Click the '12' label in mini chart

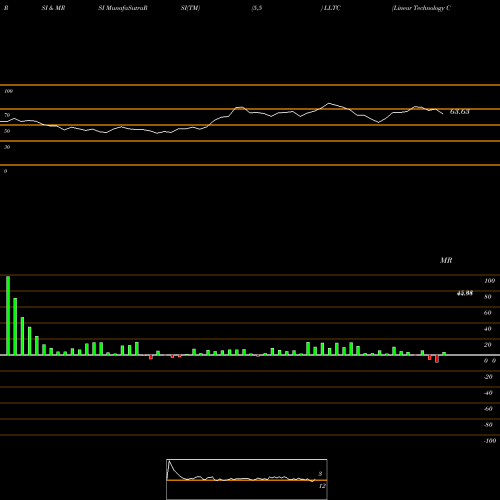click(x=322, y=486)
